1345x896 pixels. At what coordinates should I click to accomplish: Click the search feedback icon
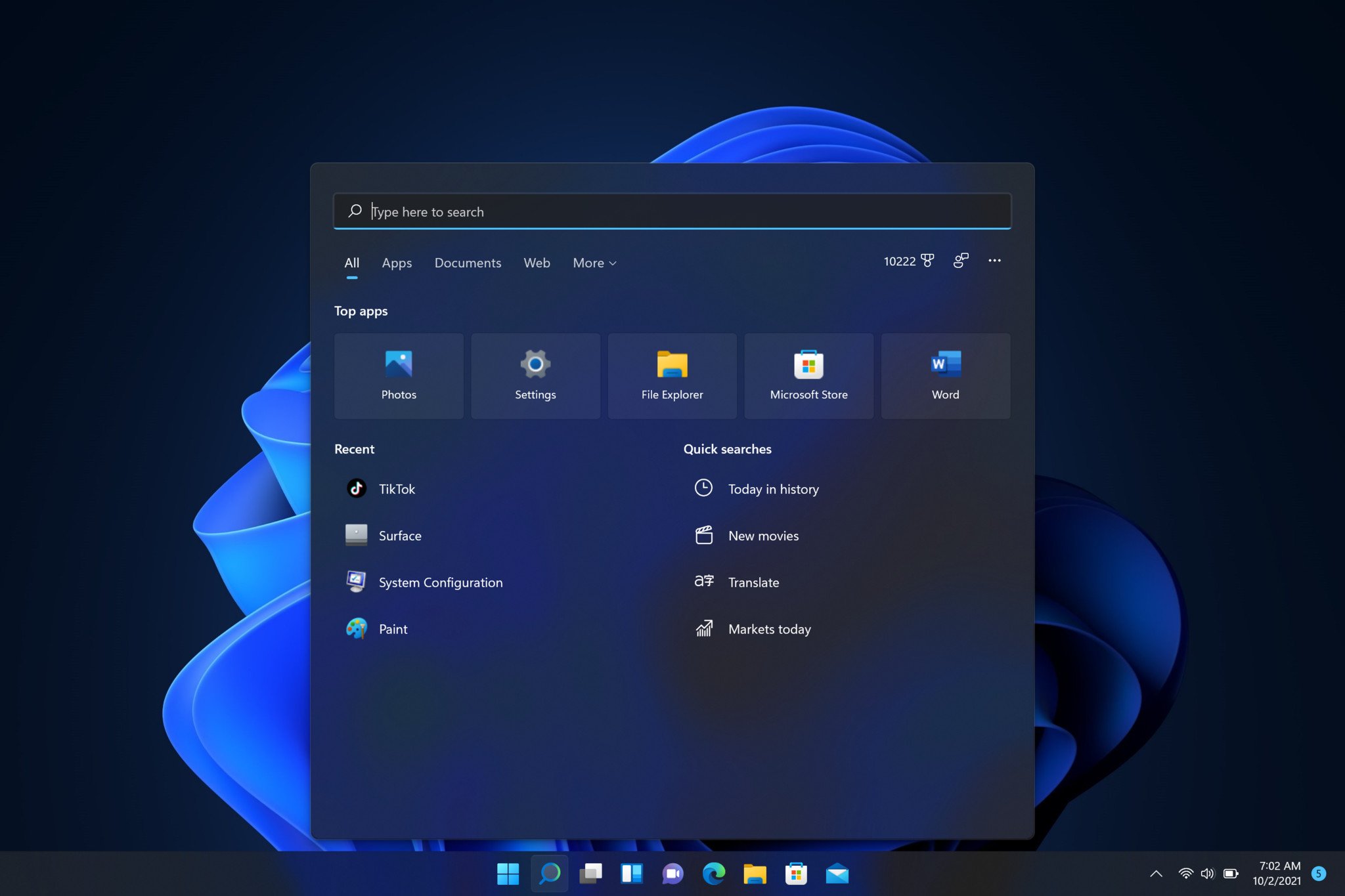(x=961, y=261)
